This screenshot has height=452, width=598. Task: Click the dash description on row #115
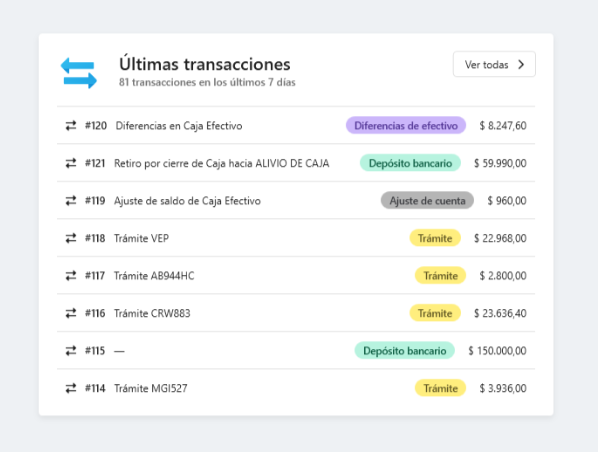119,351
